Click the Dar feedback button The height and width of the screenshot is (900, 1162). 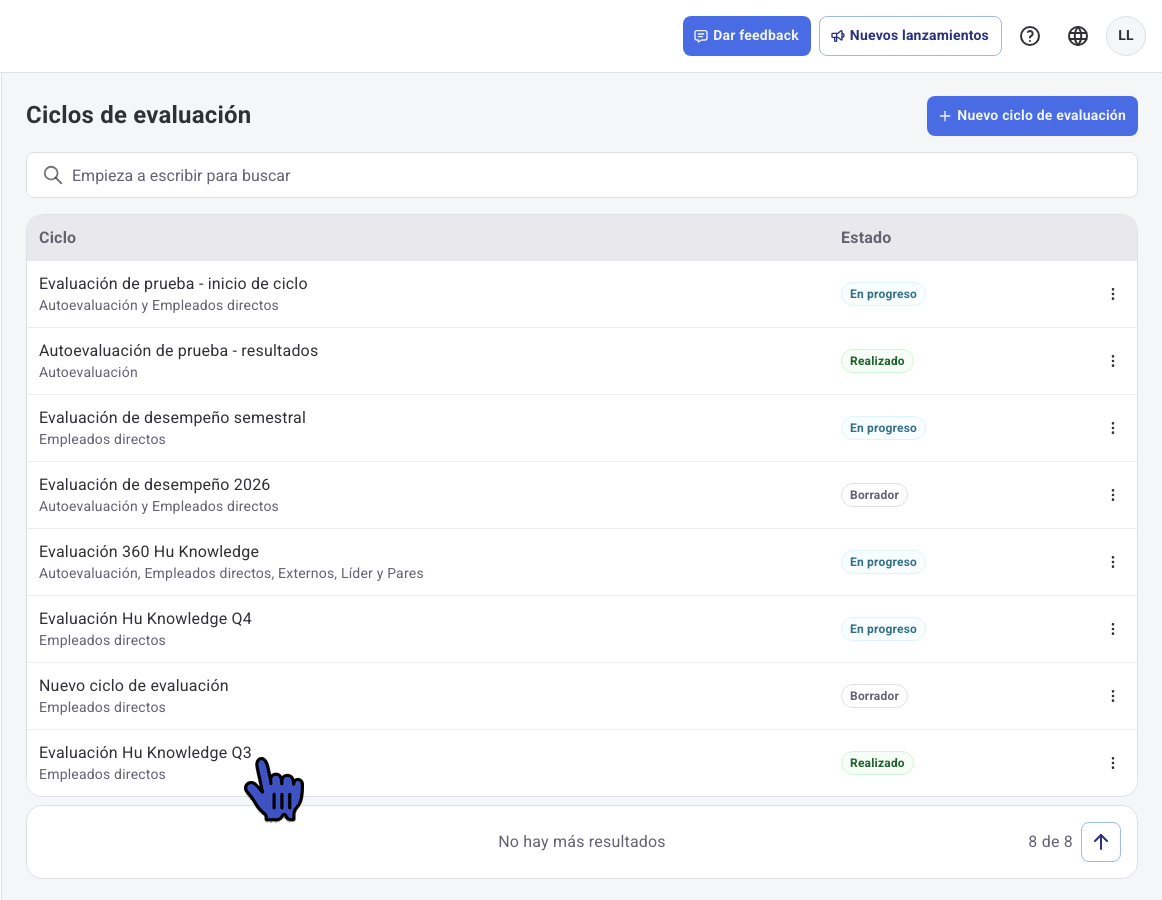746,36
